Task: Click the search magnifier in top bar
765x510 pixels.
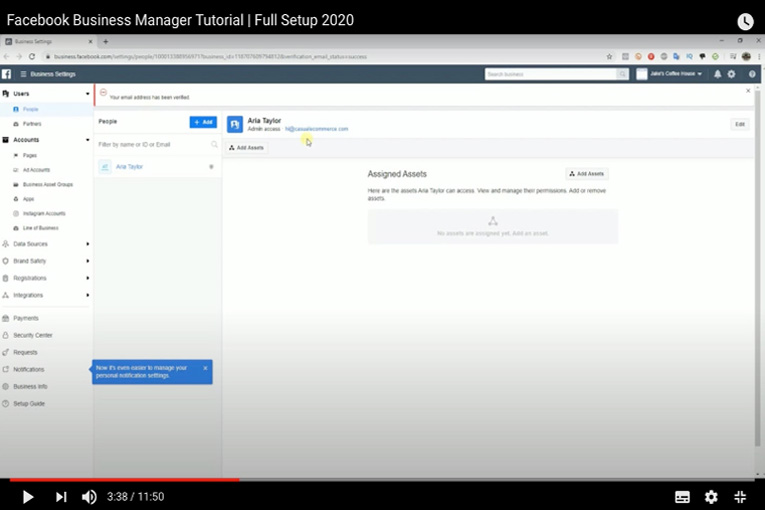Action: coord(623,74)
